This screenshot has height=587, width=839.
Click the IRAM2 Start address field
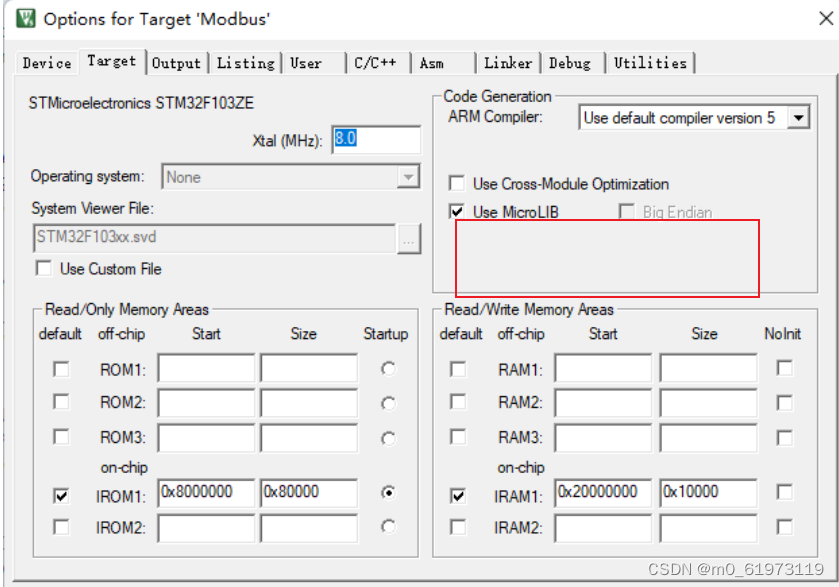click(603, 529)
